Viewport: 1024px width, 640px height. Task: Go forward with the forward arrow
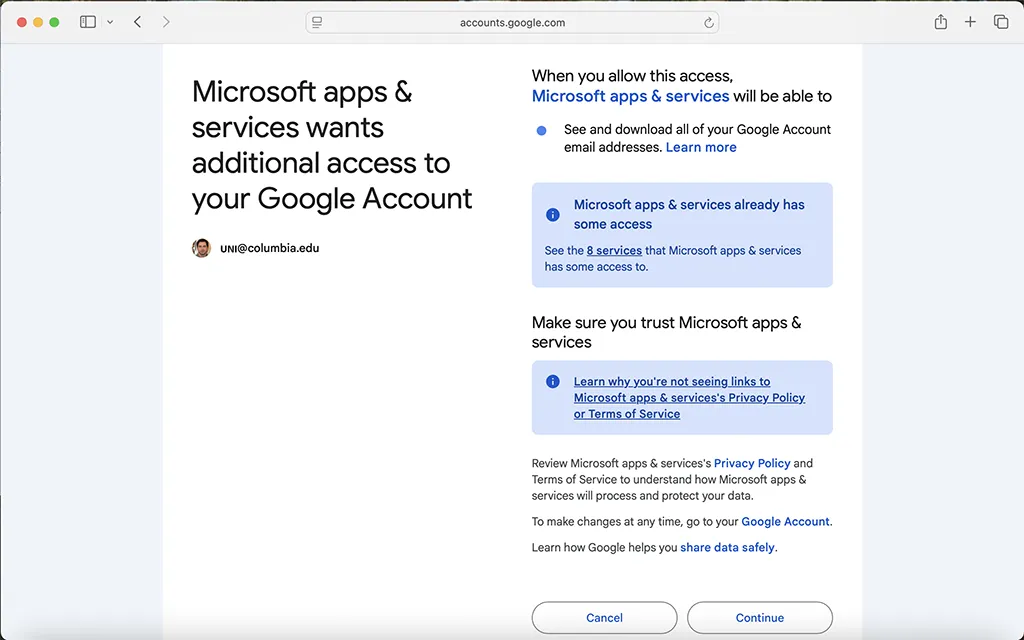(x=166, y=22)
